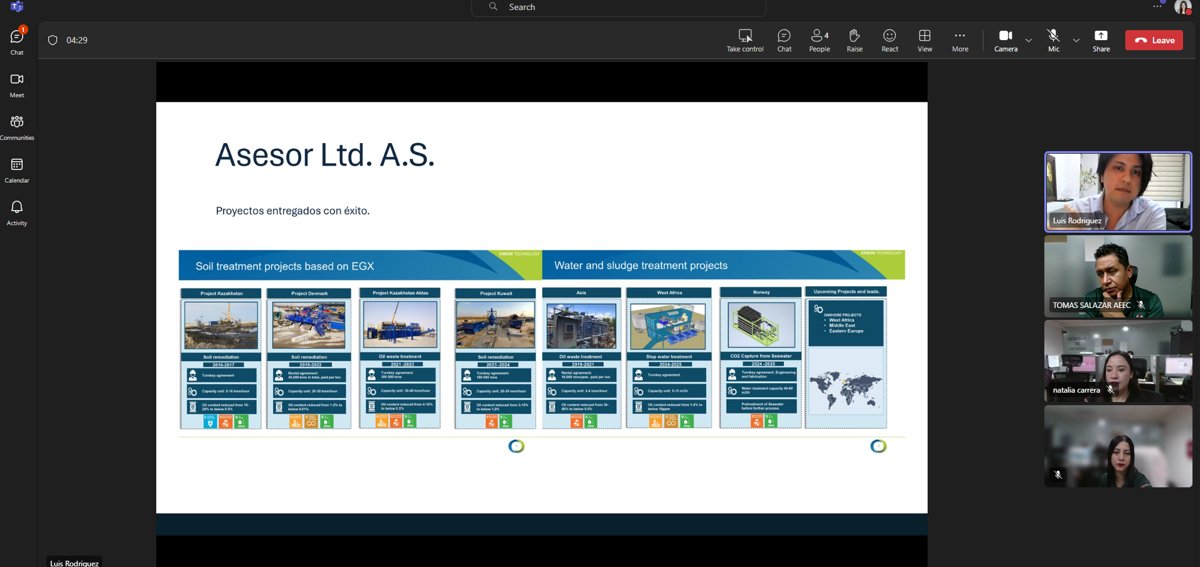Click the Project Denmark card photo
Image resolution: width=1200 pixels, height=567 pixels.
point(309,326)
